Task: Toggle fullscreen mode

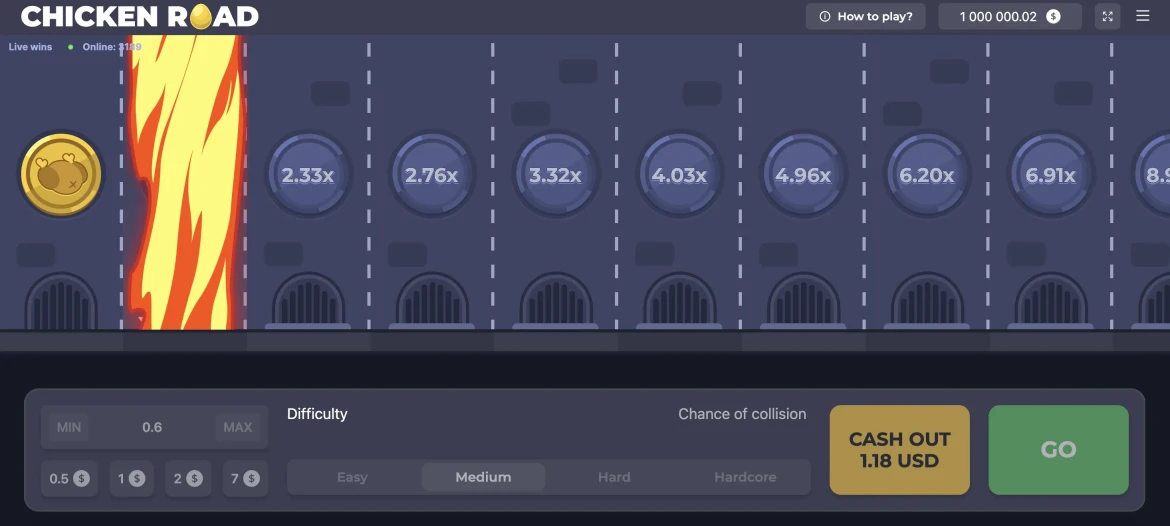Action: 1107,16
